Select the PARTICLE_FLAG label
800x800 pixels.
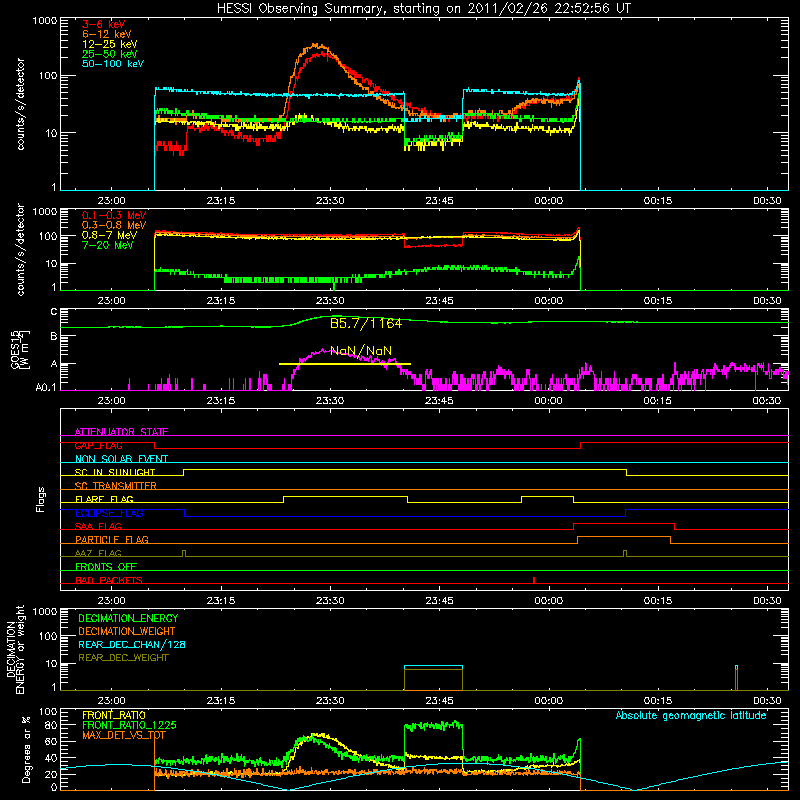112,539
